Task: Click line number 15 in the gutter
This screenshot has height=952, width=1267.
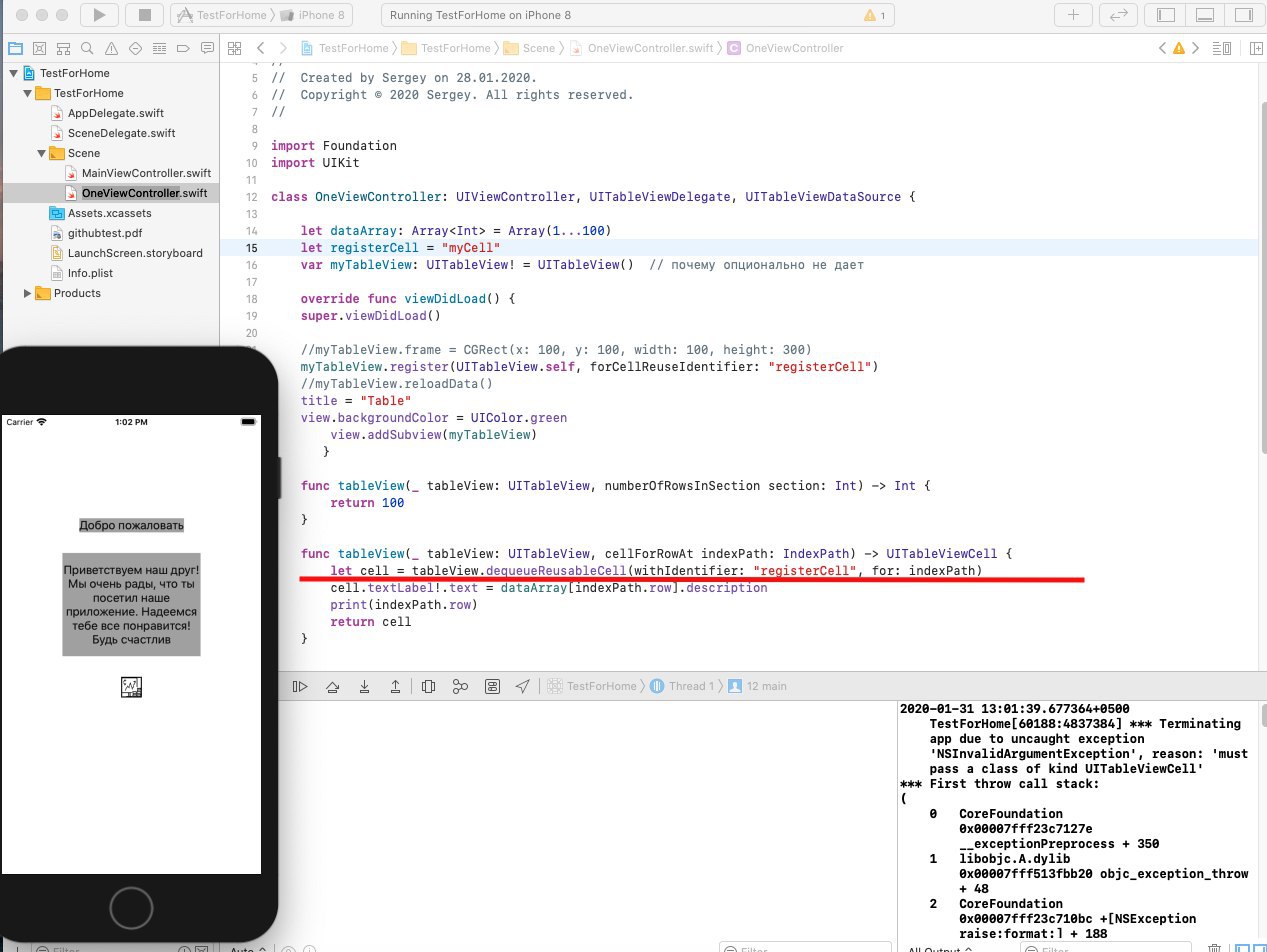Action: click(250, 248)
